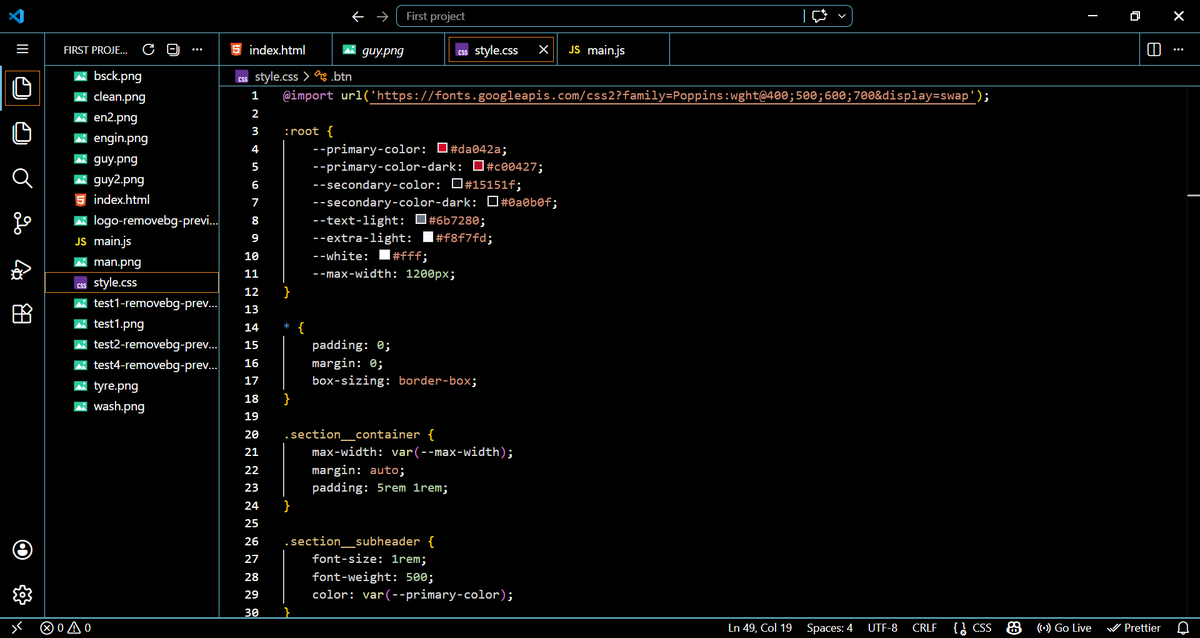
Task: Change file encoding UTF-8
Action: [881, 627]
